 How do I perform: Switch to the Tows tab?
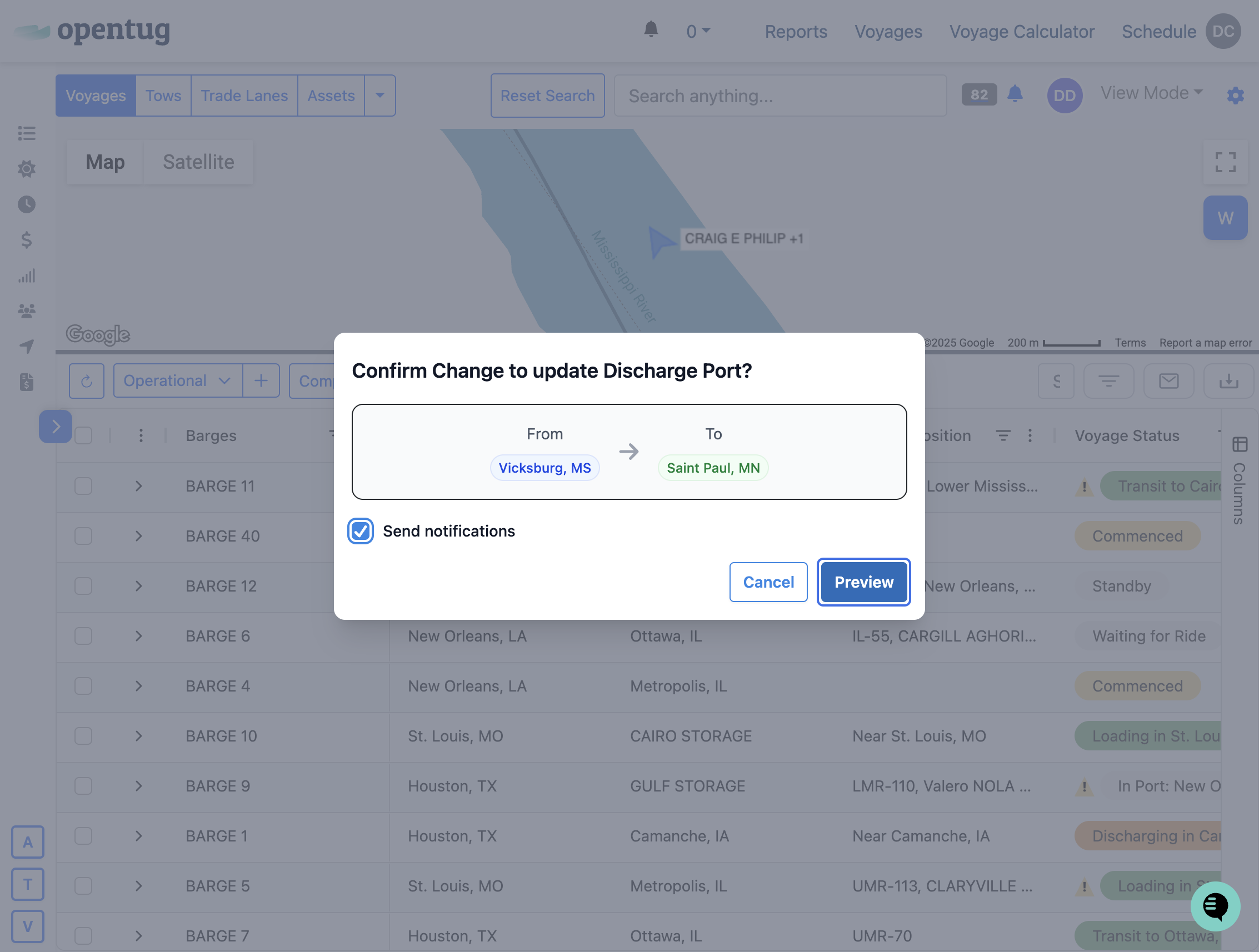pos(163,96)
